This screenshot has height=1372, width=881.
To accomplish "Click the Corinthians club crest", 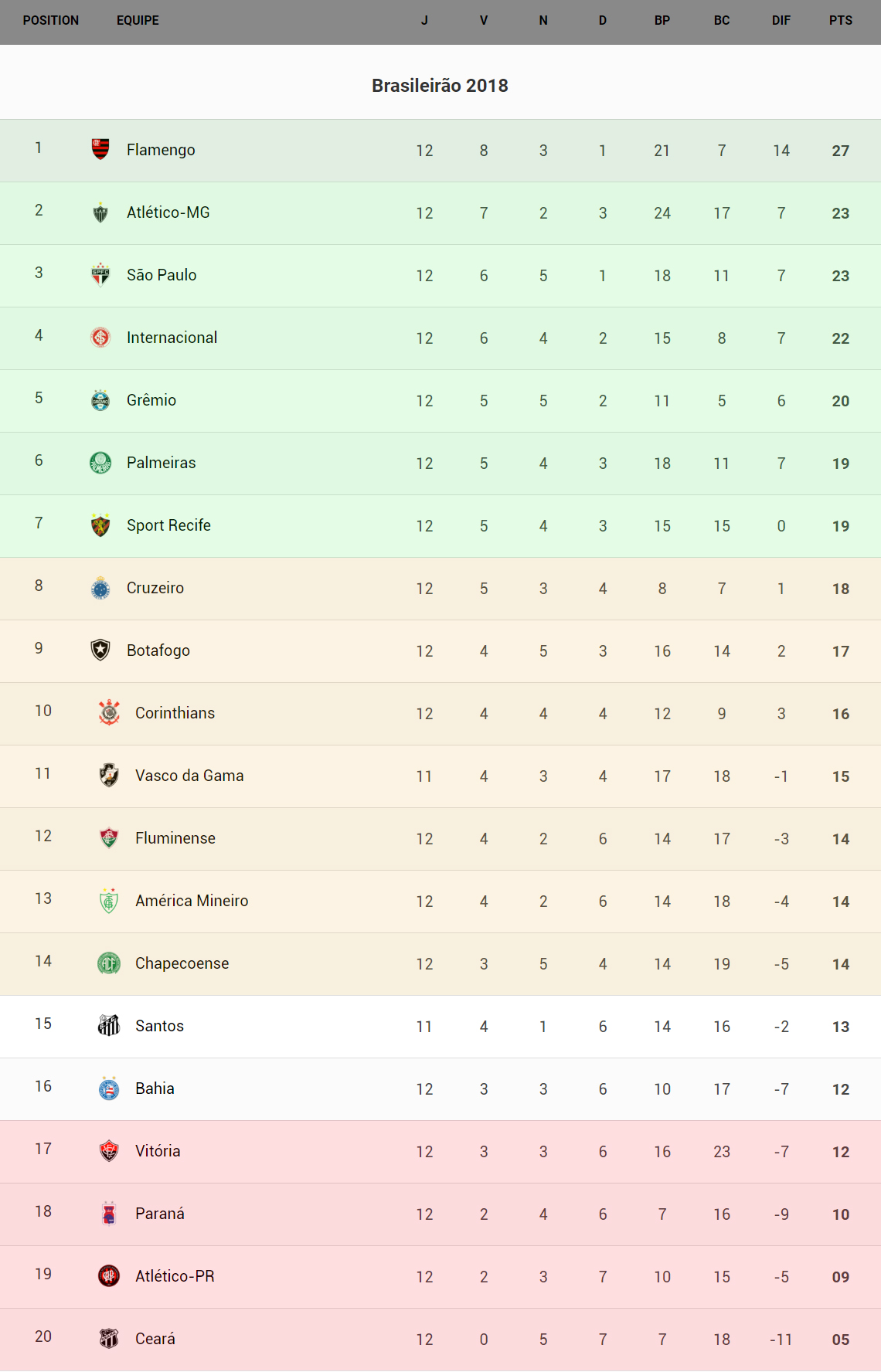I will (109, 713).
